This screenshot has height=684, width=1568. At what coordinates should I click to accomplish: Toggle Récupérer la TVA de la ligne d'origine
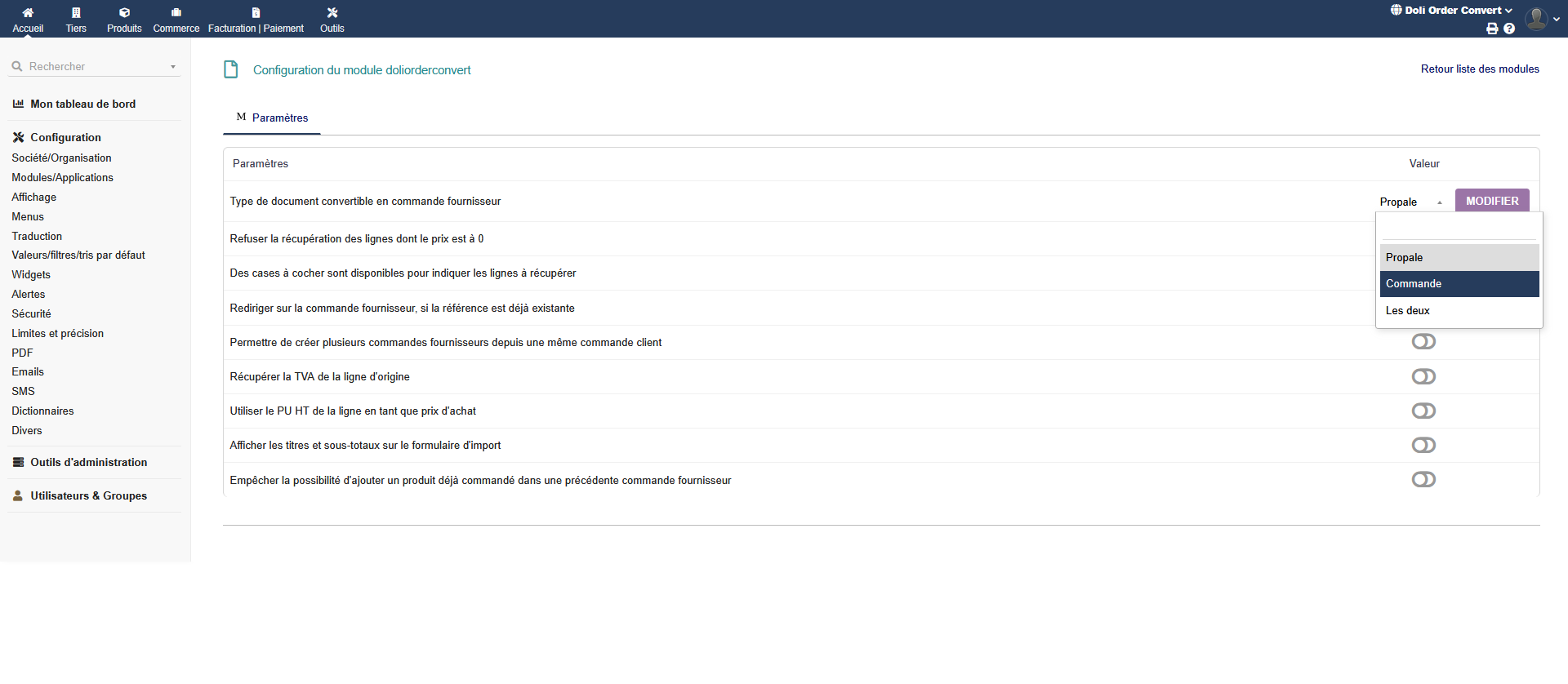click(x=1423, y=376)
